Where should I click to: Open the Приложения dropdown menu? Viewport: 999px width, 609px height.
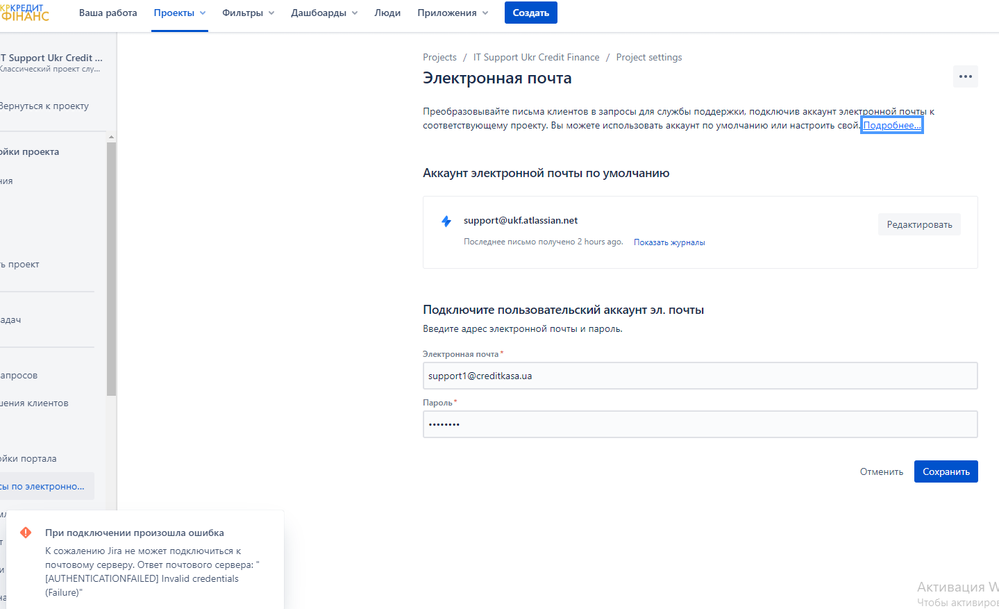[x=452, y=13]
